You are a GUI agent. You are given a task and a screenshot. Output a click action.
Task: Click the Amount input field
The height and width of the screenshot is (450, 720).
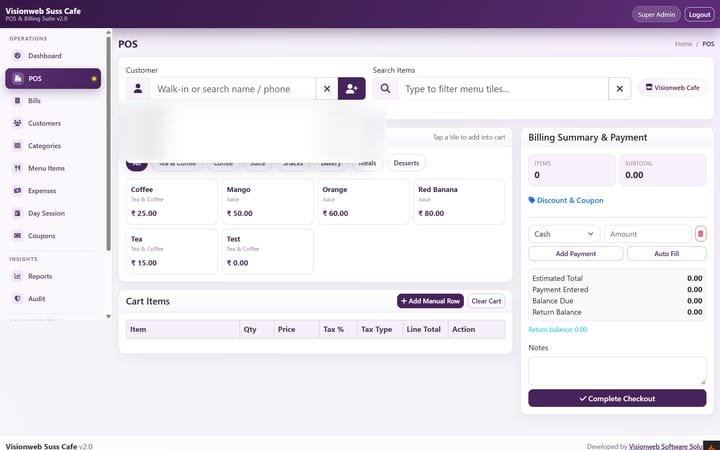(648, 234)
